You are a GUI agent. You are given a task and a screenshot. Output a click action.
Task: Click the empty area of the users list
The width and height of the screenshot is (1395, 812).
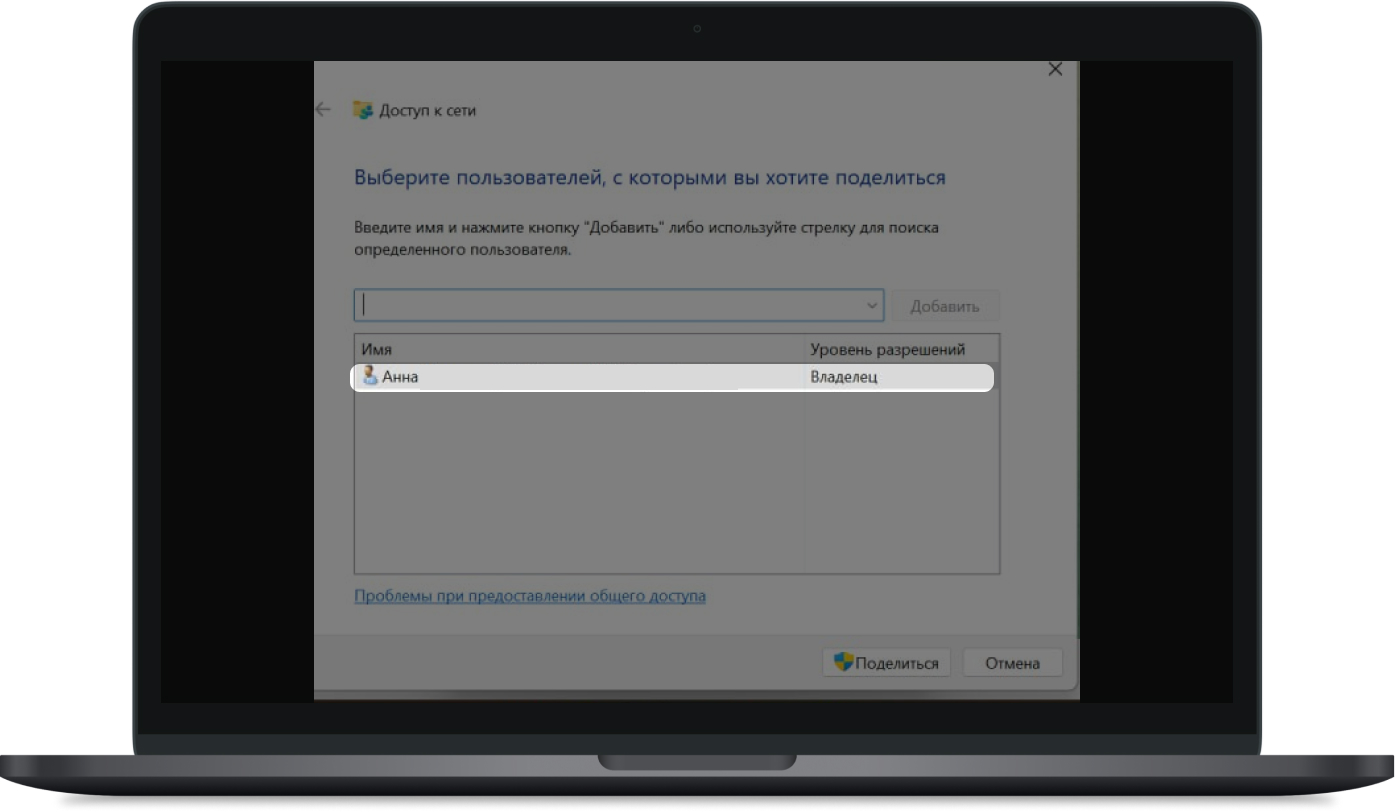pos(676,480)
